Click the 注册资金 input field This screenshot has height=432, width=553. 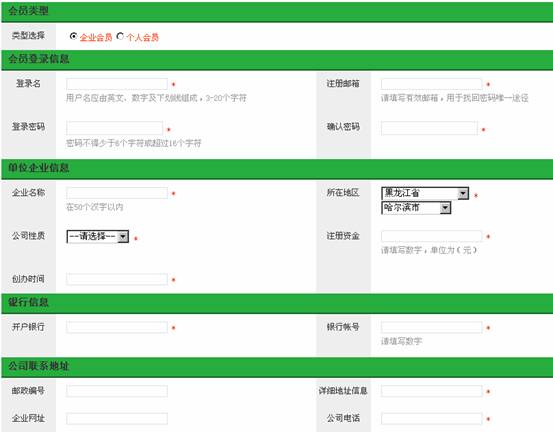tap(431, 236)
